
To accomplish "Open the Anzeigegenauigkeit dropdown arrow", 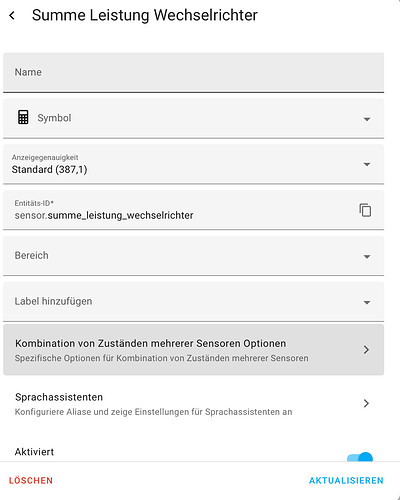I will click(367, 164).
